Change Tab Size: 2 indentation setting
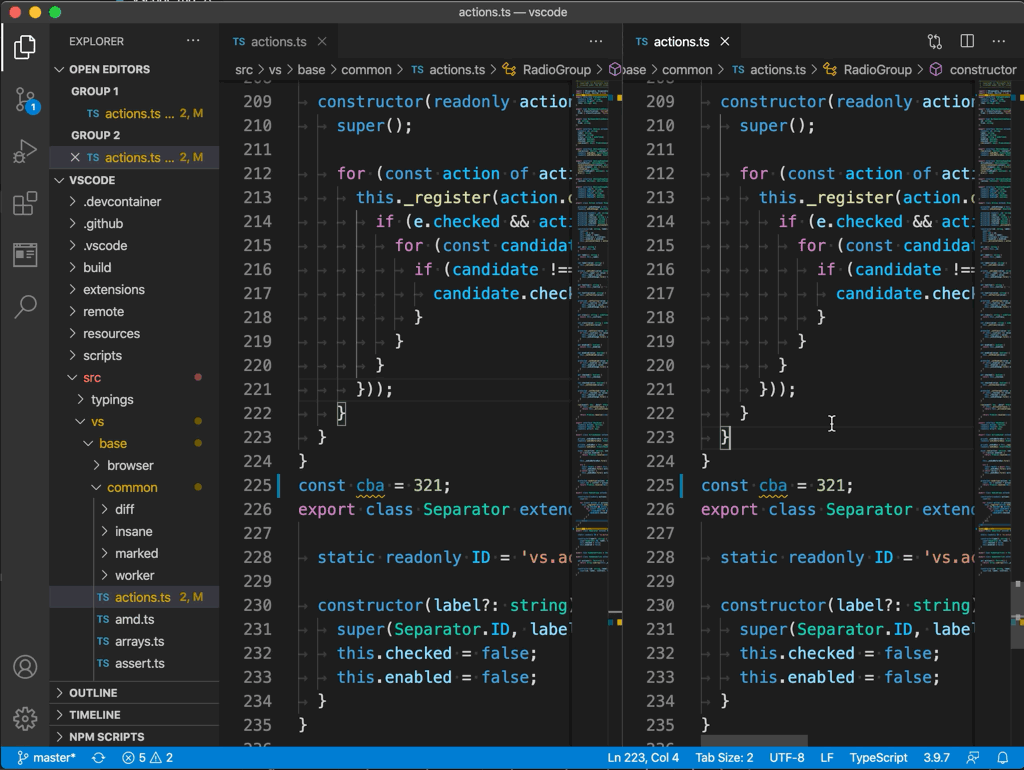This screenshot has height=770, width=1024. click(x=724, y=758)
